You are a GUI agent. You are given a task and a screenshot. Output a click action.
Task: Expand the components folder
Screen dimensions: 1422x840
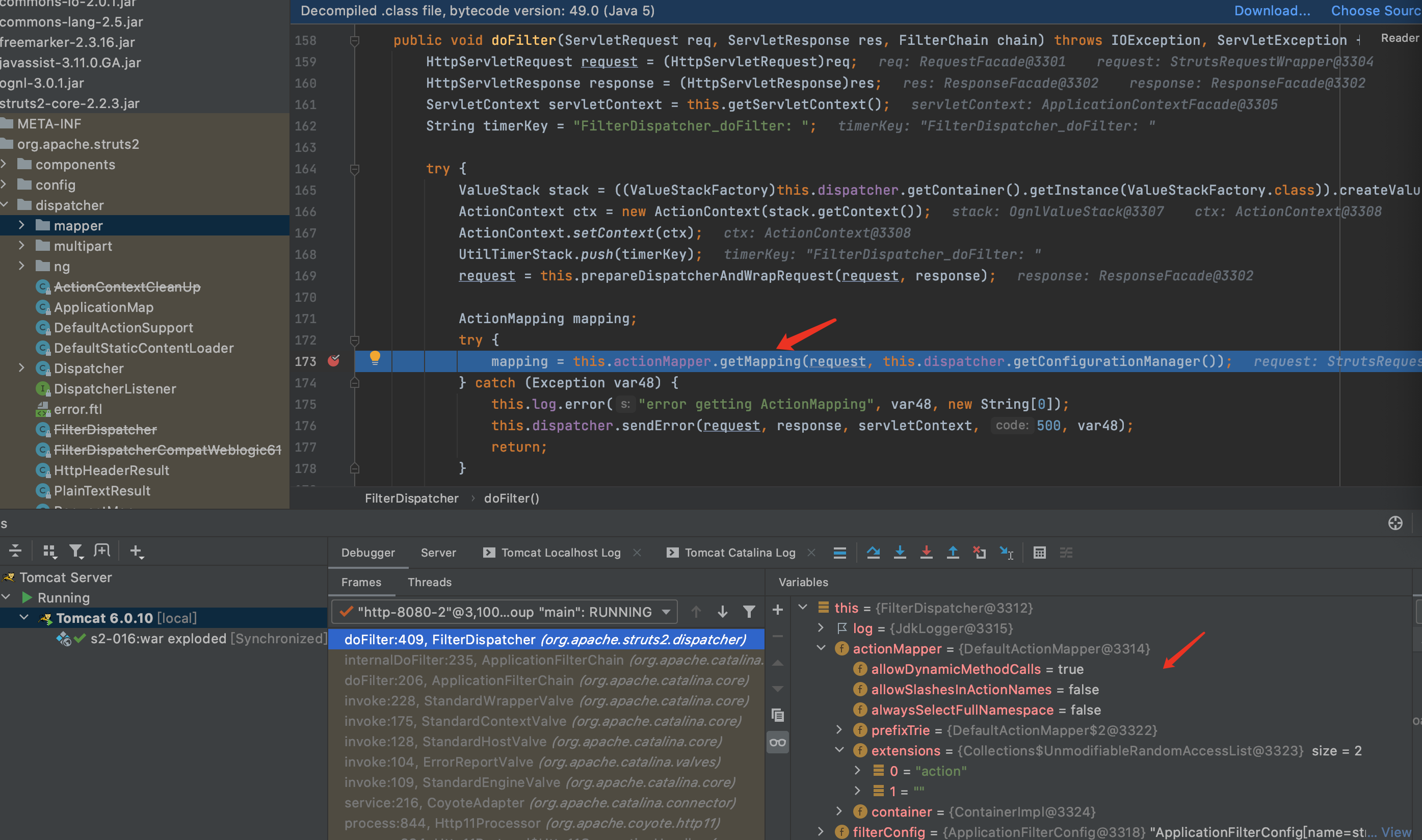(x=5, y=164)
